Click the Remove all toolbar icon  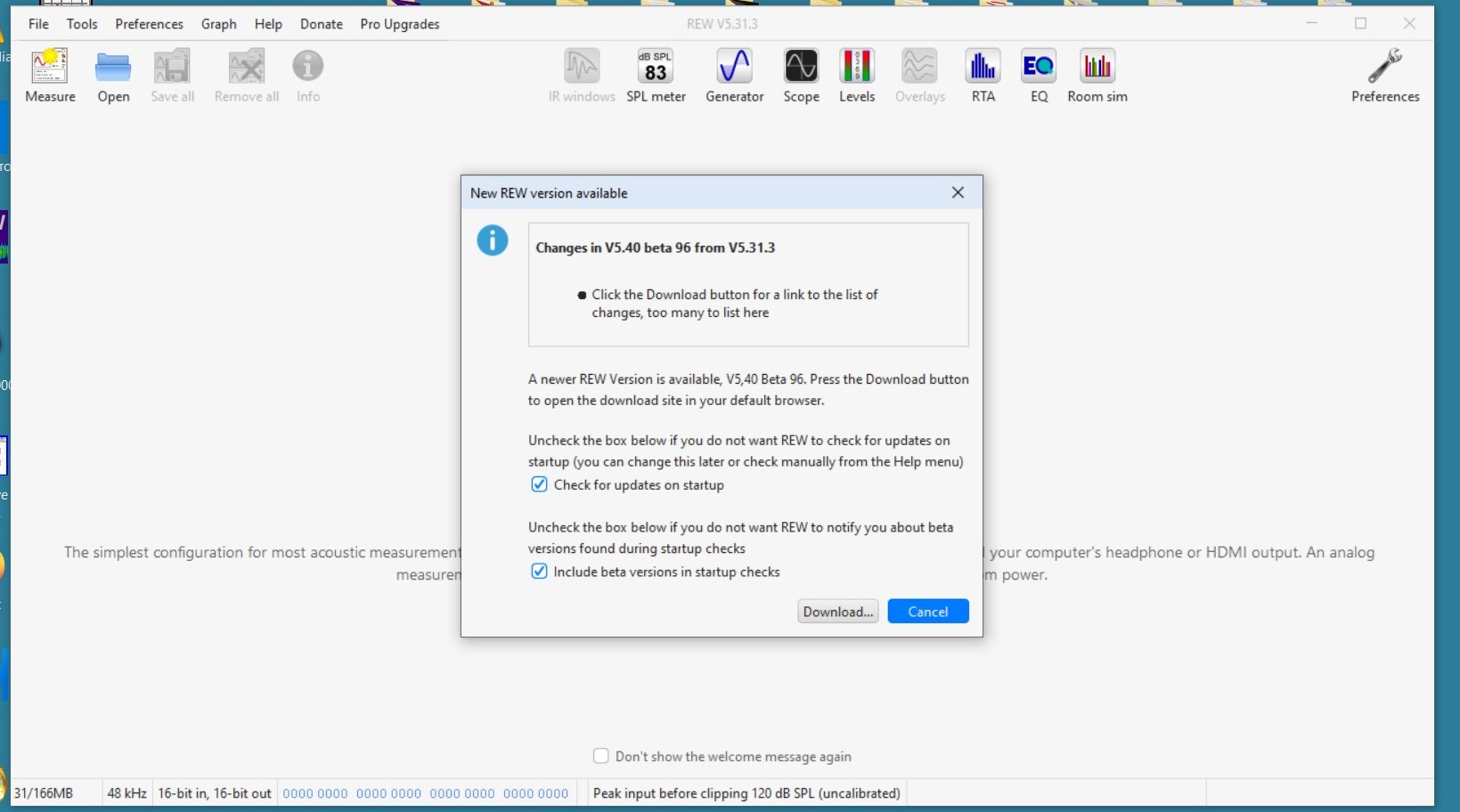(x=247, y=76)
